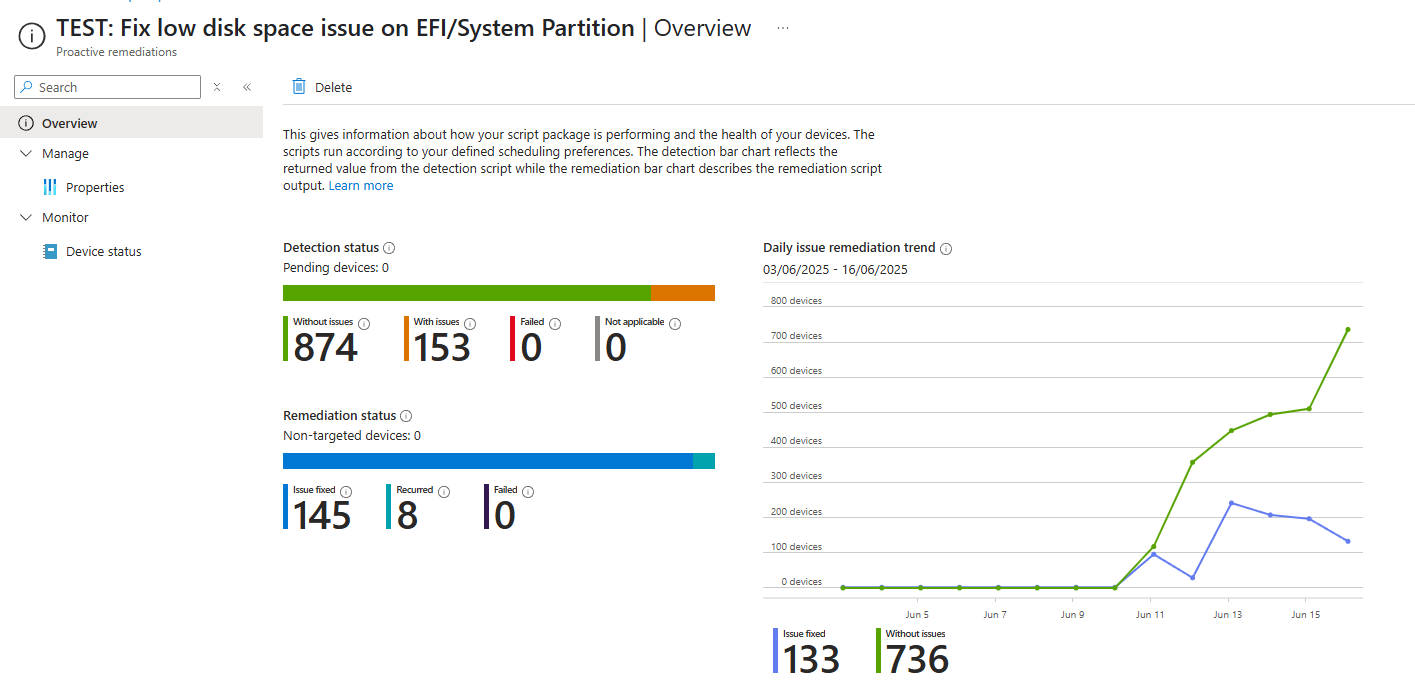Select Overview in the left menu
Image resolution: width=1415 pixels, height=687 pixels.
coord(131,123)
